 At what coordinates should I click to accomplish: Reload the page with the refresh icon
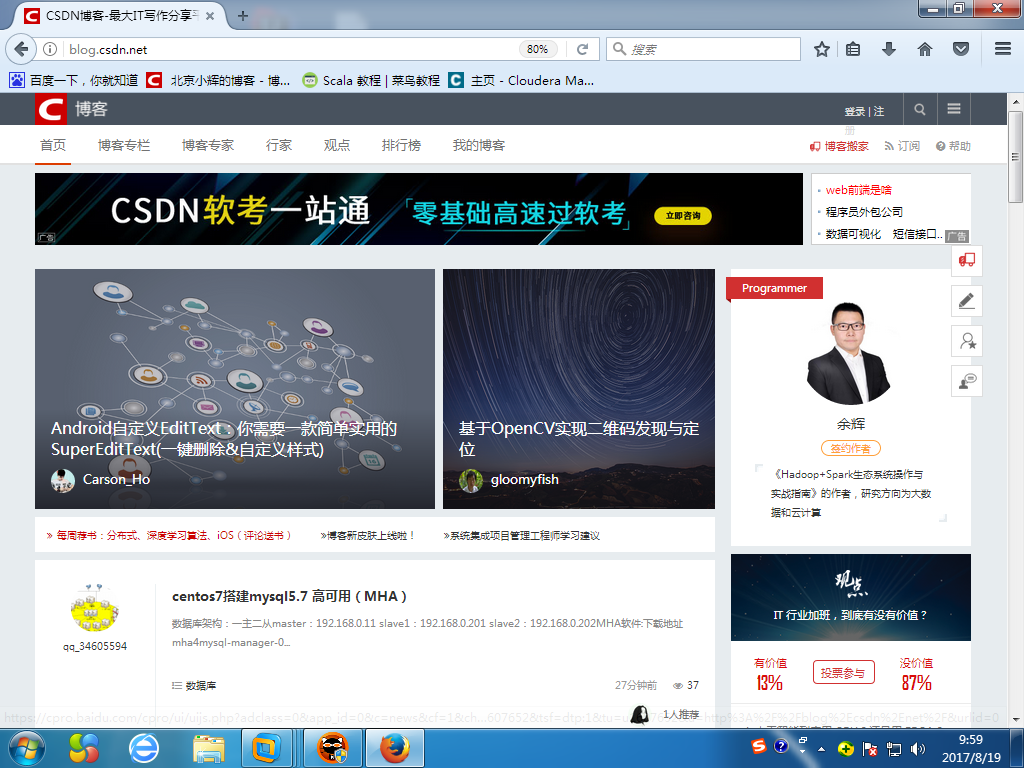pos(583,49)
